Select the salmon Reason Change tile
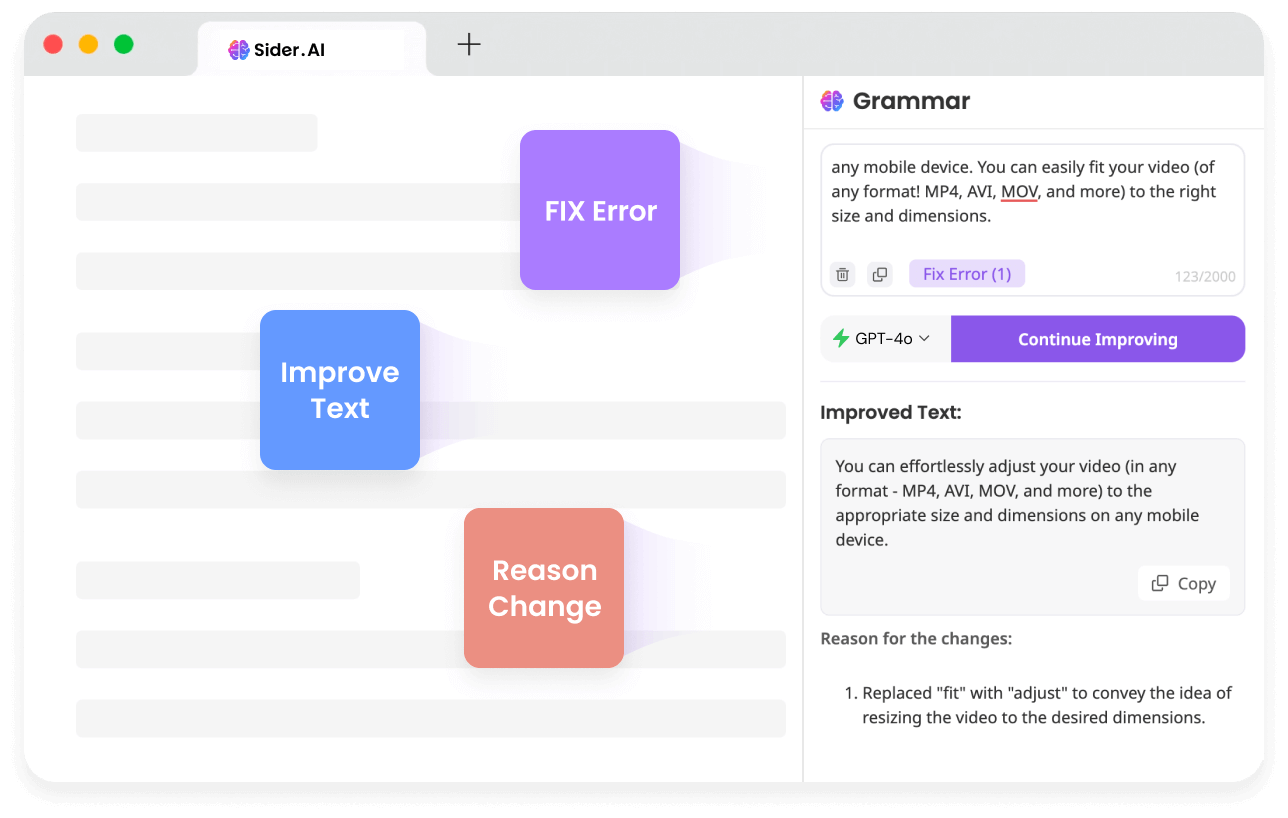The height and width of the screenshot is (818, 1288). [x=544, y=588]
